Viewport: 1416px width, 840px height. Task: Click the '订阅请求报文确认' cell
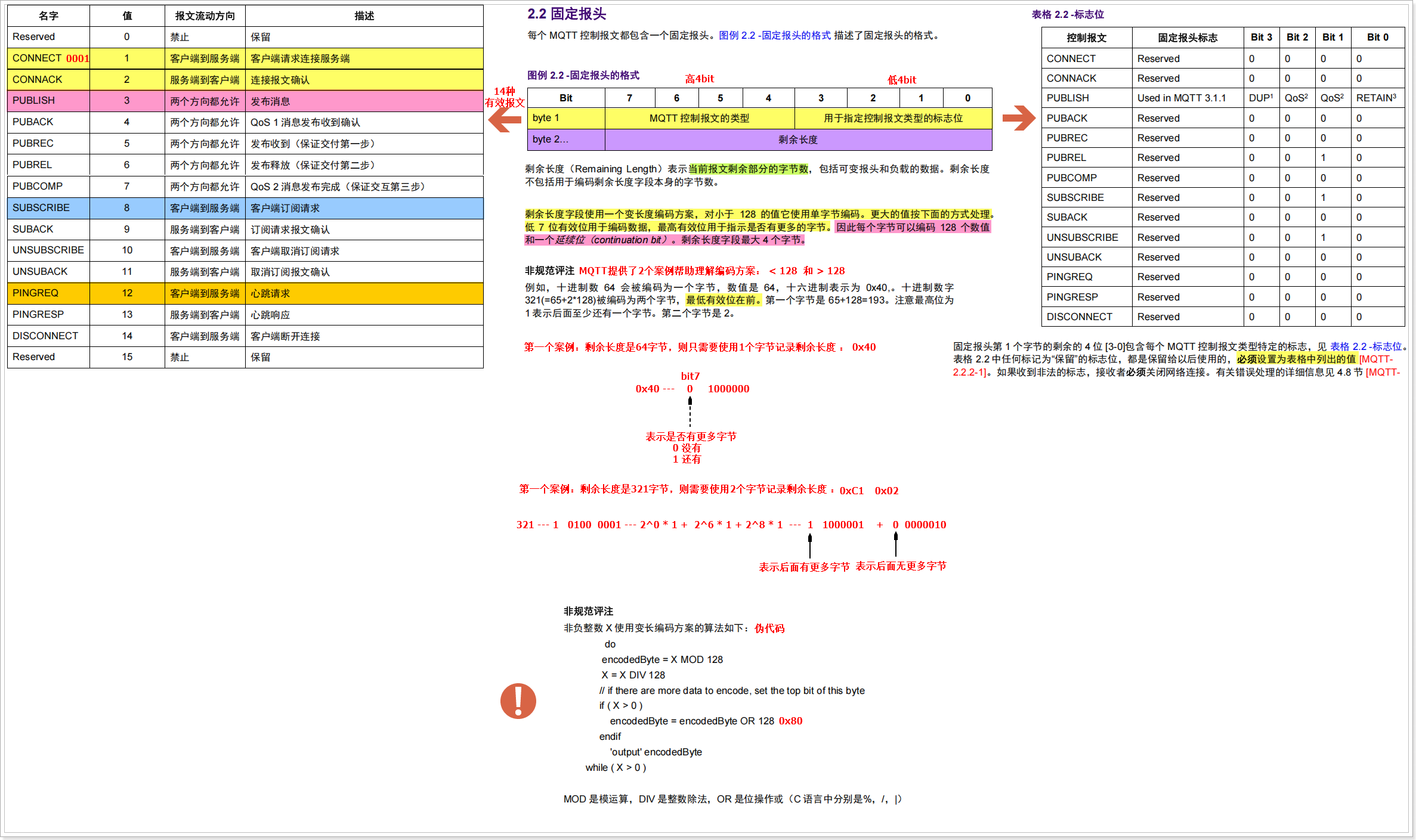[364, 230]
